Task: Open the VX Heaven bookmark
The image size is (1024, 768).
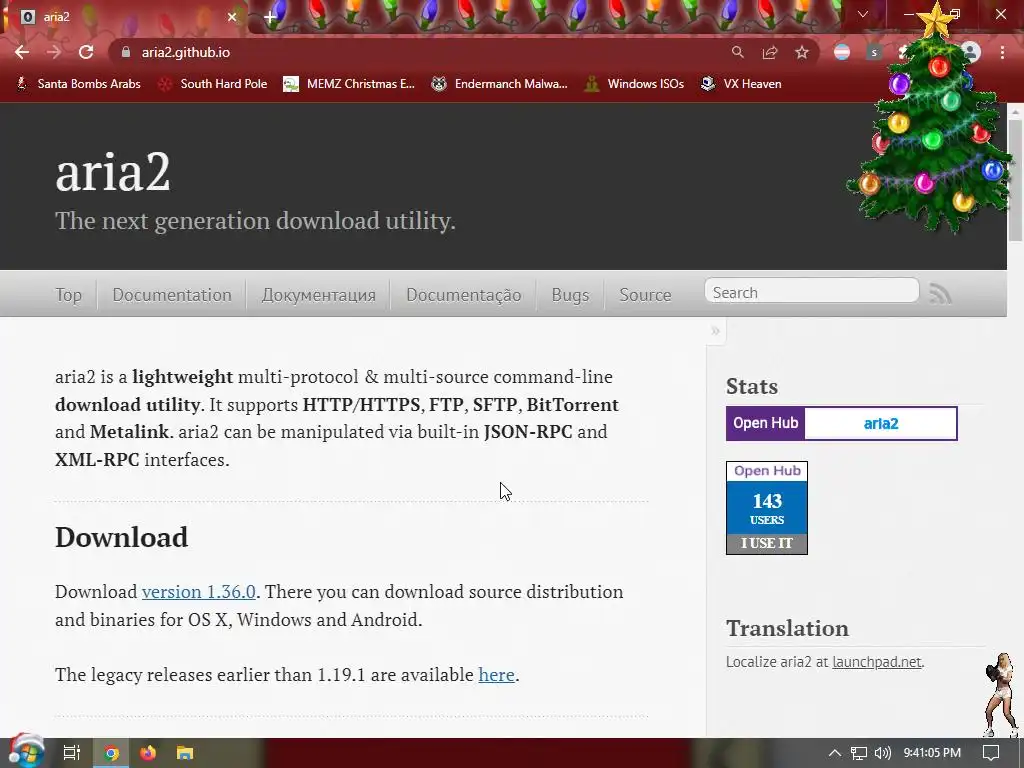Action: pyautogui.click(x=741, y=84)
